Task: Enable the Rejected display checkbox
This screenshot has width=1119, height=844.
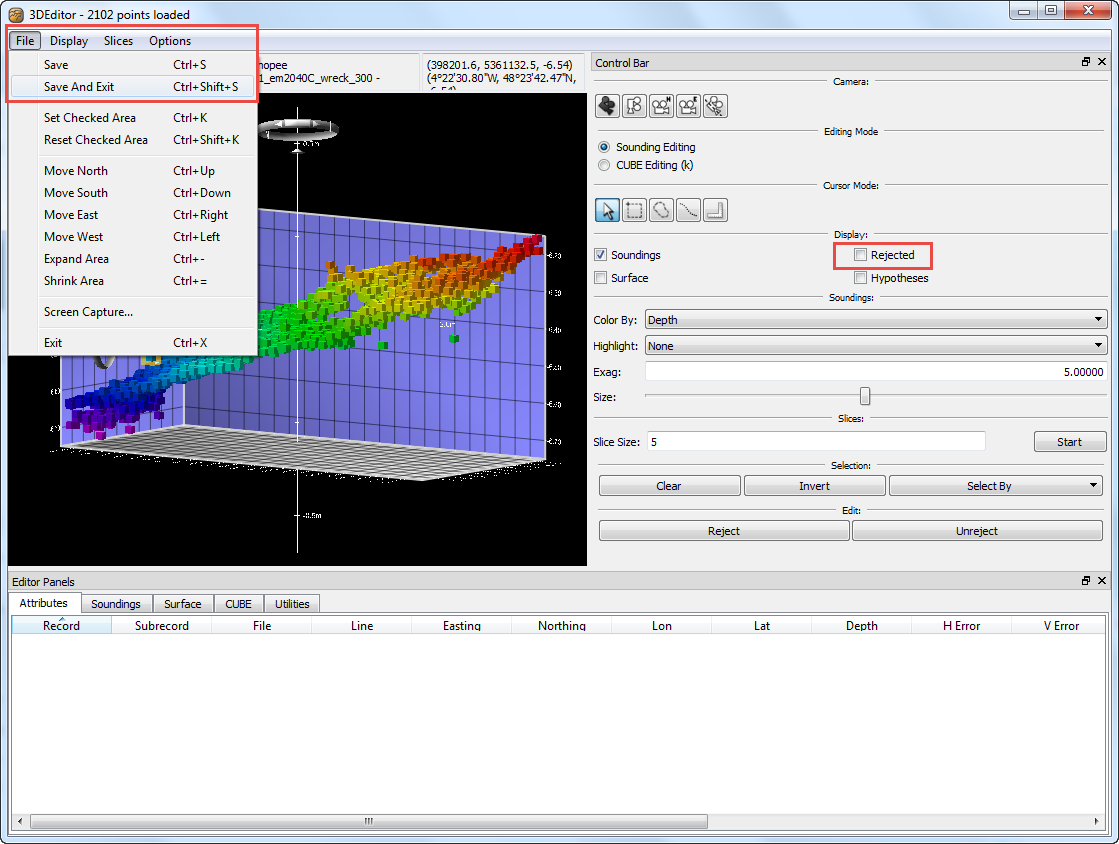Action: tap(861, 255)
